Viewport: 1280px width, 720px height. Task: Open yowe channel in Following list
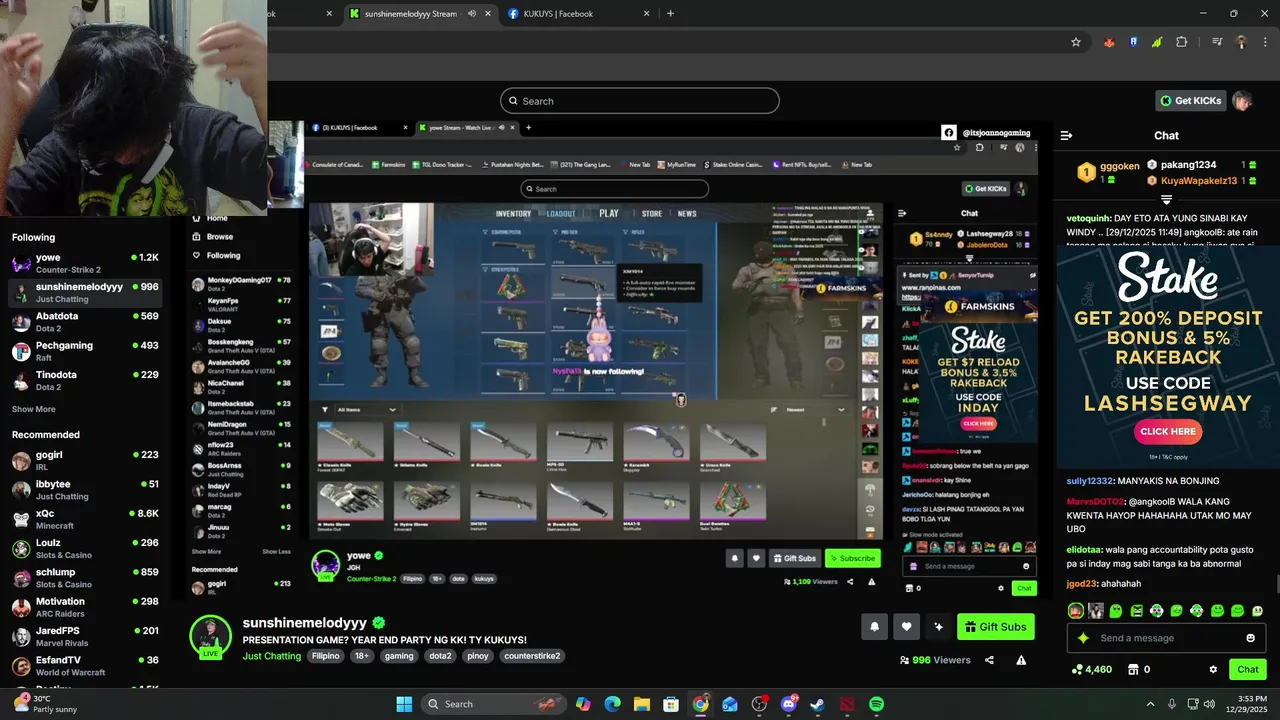[x=85, y=263]
